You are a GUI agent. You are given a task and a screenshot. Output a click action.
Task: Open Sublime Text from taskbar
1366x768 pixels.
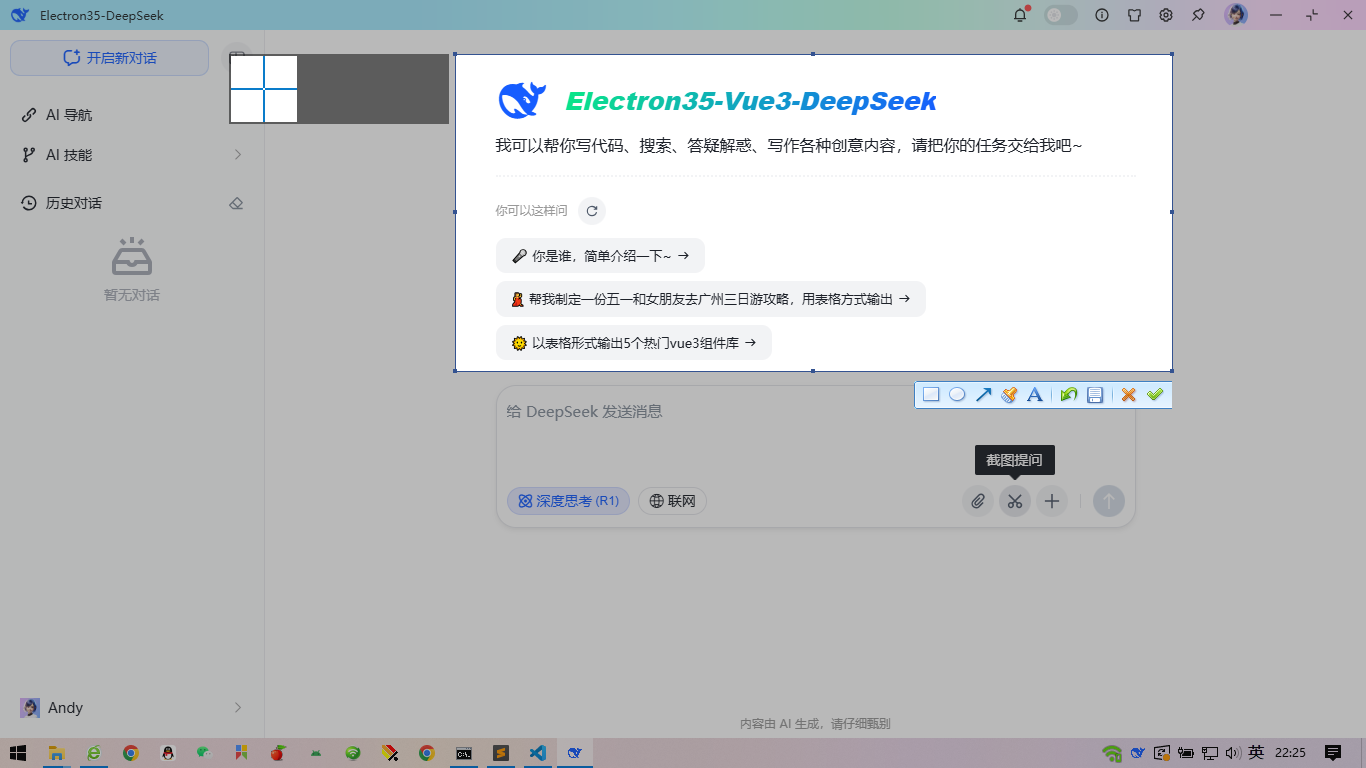click(x=500, y=753)
